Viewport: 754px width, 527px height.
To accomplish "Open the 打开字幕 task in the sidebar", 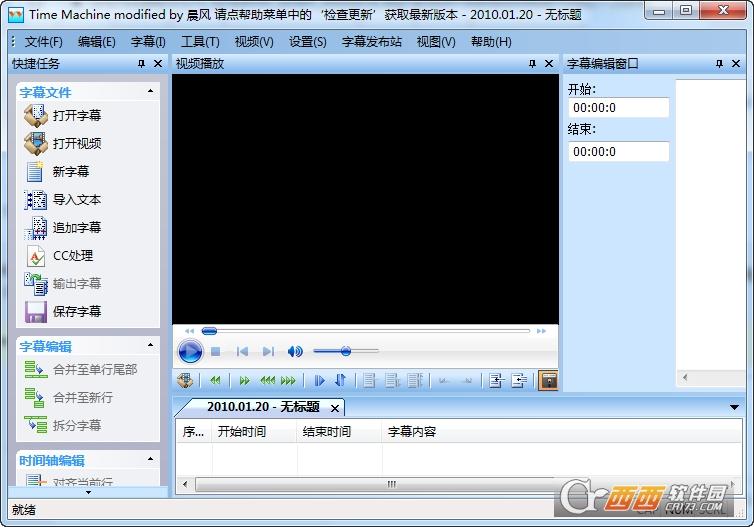I will [x=63, y=115].
